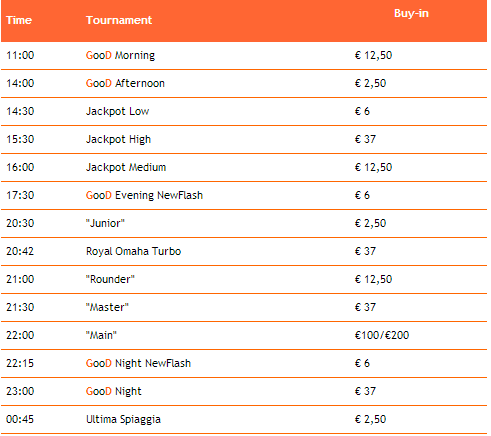This screenshot has width=491, height=436.
Task: Open GooD Night NewFlash tournament
Action: pyautogui.click(x=138, y=363)
